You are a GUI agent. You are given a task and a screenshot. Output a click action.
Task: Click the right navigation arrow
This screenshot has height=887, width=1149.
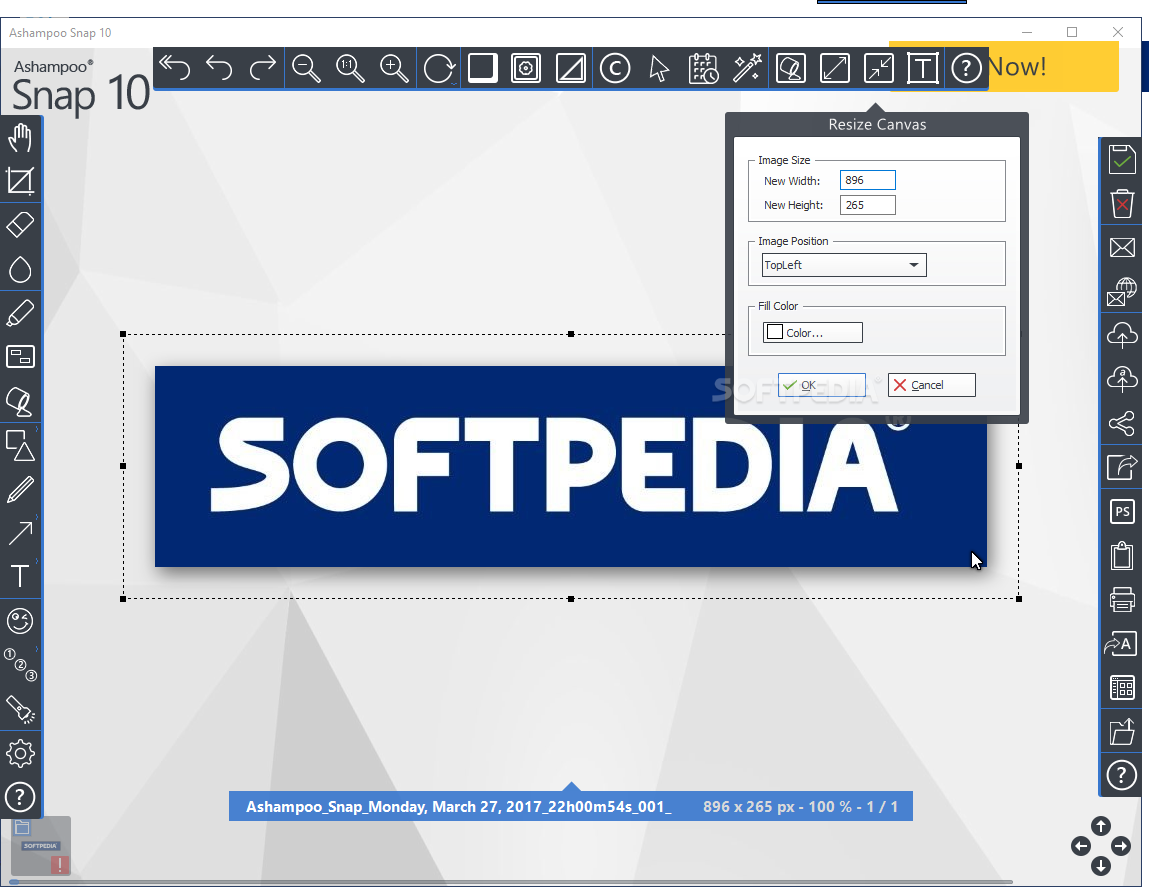click(x=1120, y=847)
